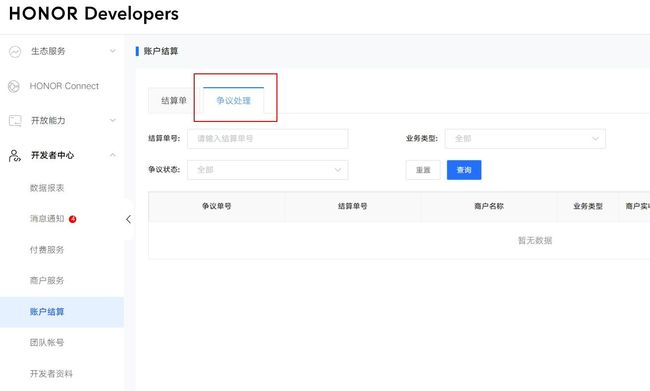
Task: Click the red notification badge on 消息通知
Action: [x=73, y=219]
